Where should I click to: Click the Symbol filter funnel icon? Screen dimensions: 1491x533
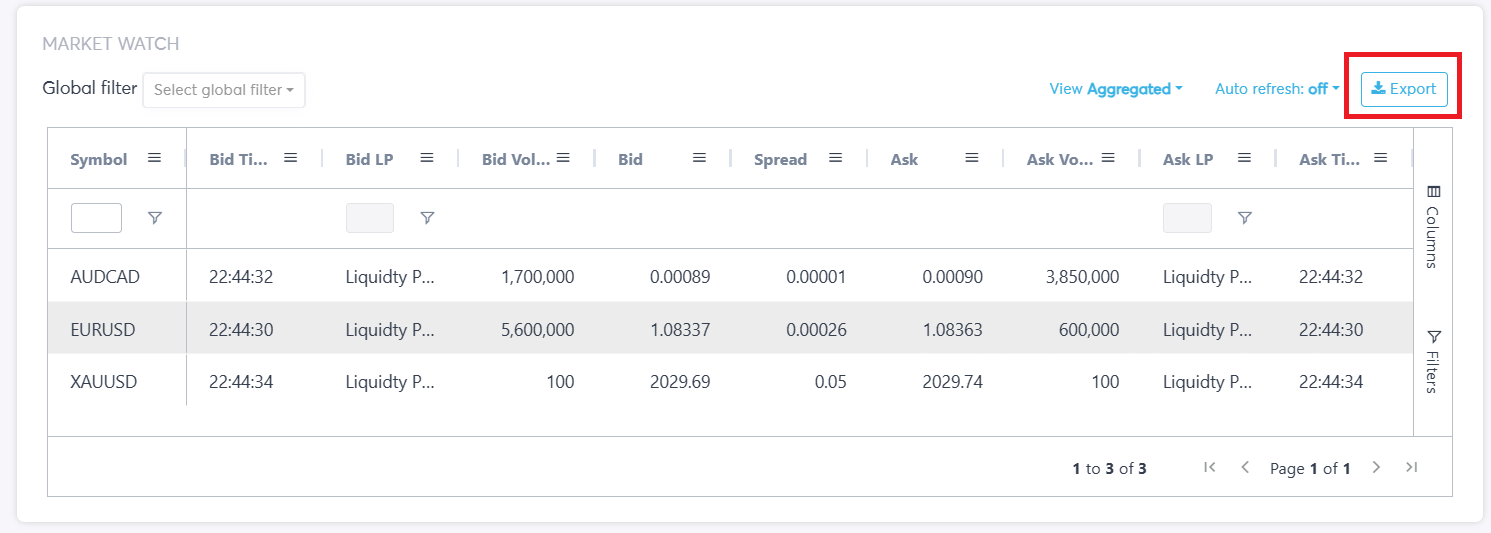pyautogui.click(x=155, y=218)
